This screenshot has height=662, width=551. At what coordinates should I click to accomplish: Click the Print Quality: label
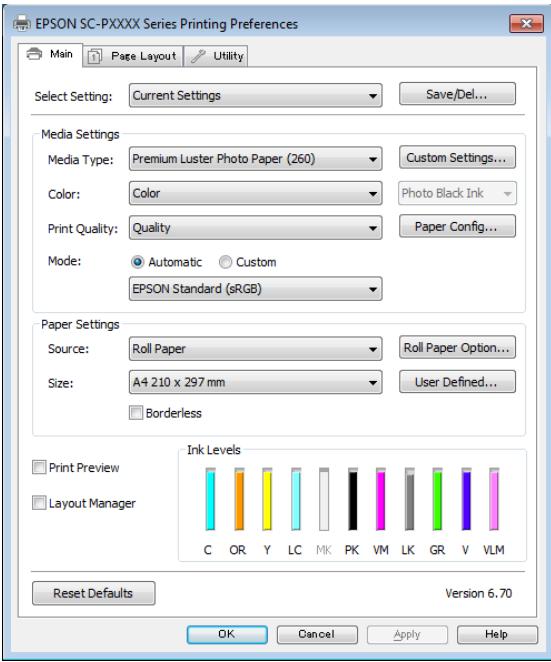point(83,229)
